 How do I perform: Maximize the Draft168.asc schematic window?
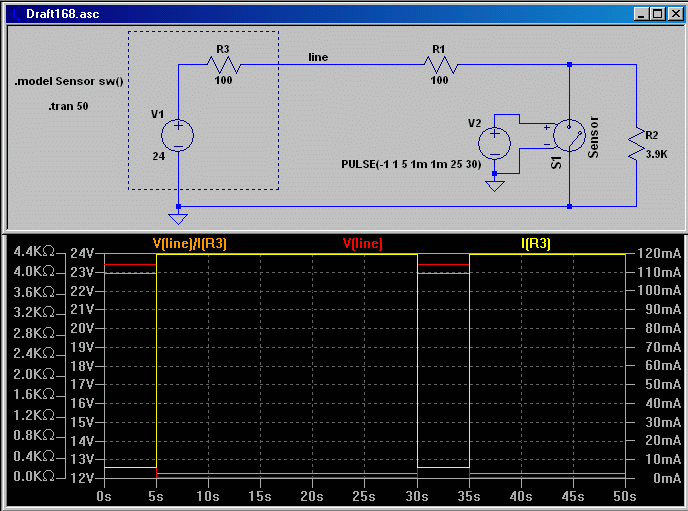click(x=658, y=14)
